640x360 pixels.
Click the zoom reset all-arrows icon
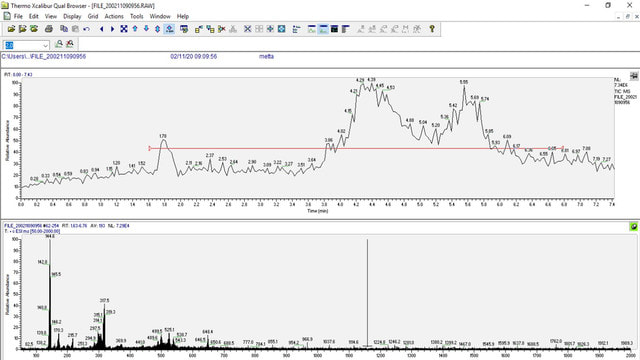pos(124,29)
